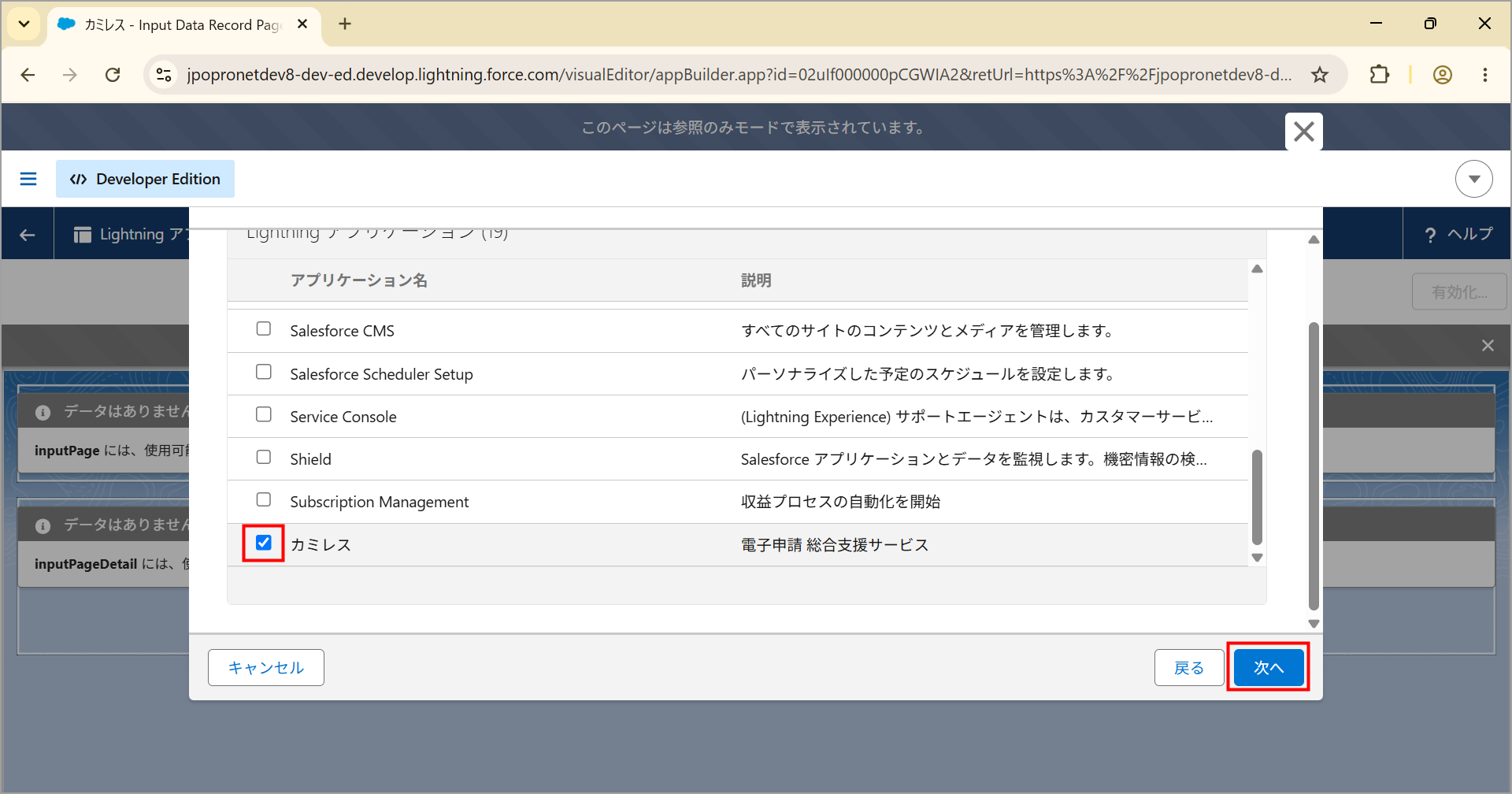Image resolution: width=1512 pixels, height=794 pixels.
Task: Reload the browser page
Action: [113, 75]
